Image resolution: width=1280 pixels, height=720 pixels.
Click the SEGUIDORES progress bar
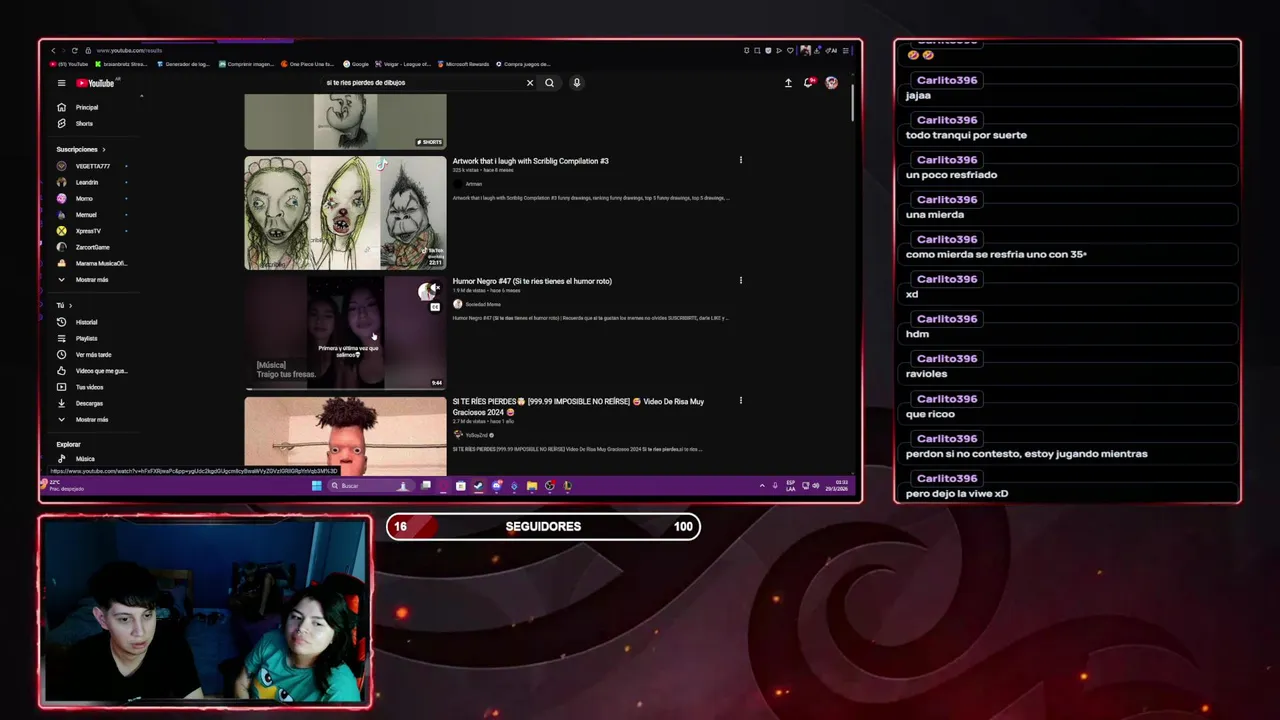pos(543,527)
